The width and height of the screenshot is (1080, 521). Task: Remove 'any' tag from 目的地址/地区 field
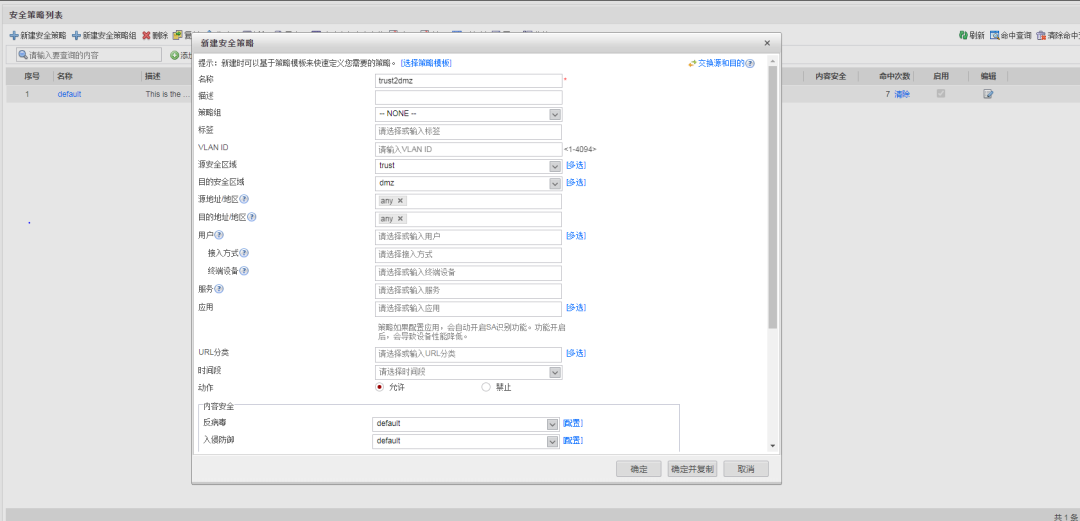coord(401,219)
